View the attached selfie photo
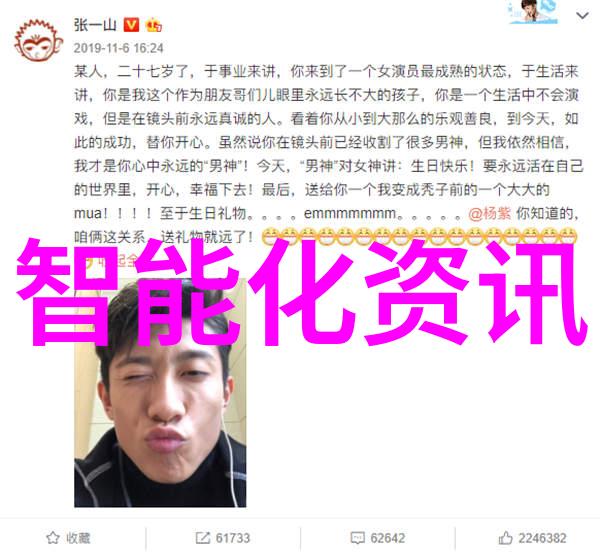Image resolution: width=600 pixels, height=558 pixels. point(160,393)
